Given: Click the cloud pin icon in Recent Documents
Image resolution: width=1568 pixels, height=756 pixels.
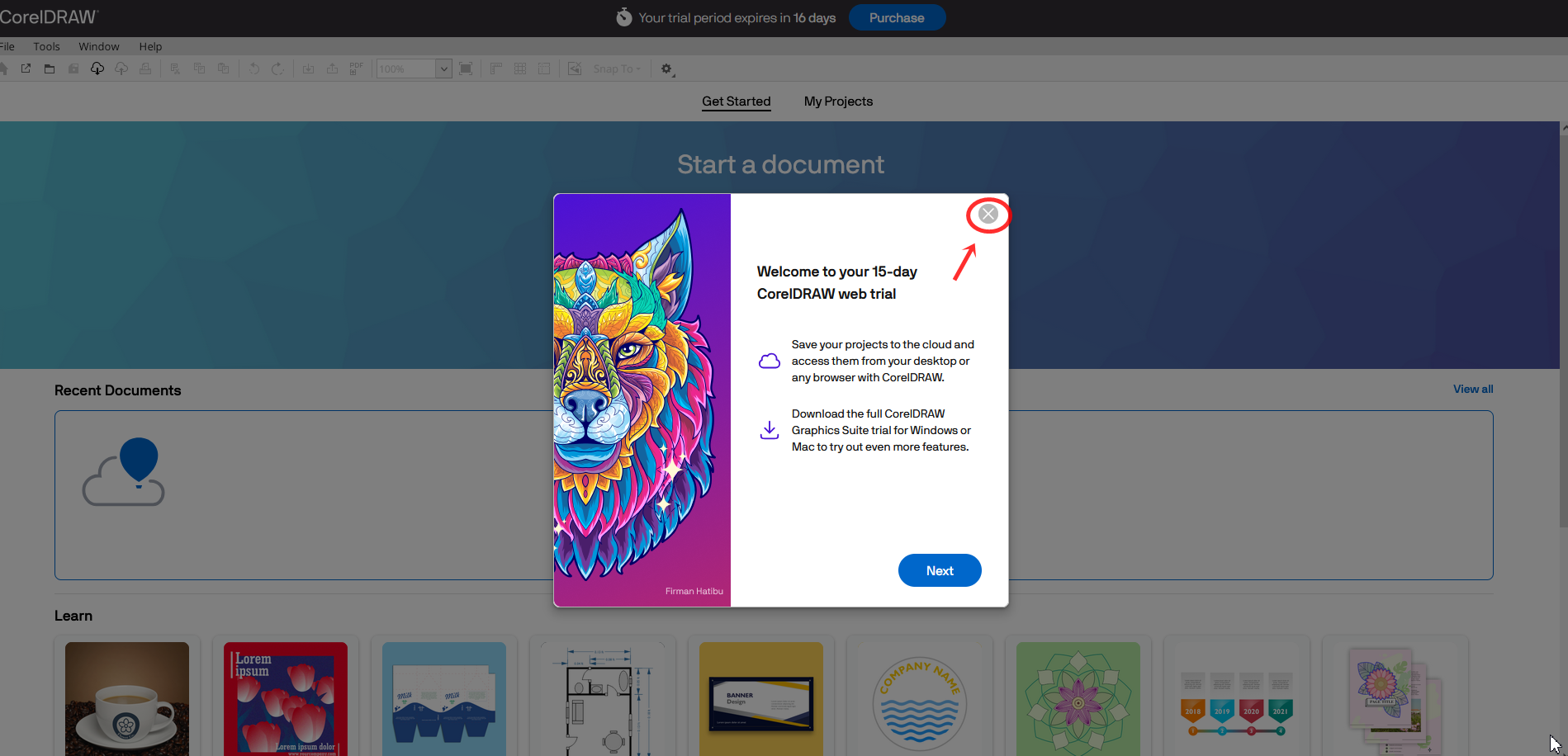Looking at the screenshot, I should 124,472.
